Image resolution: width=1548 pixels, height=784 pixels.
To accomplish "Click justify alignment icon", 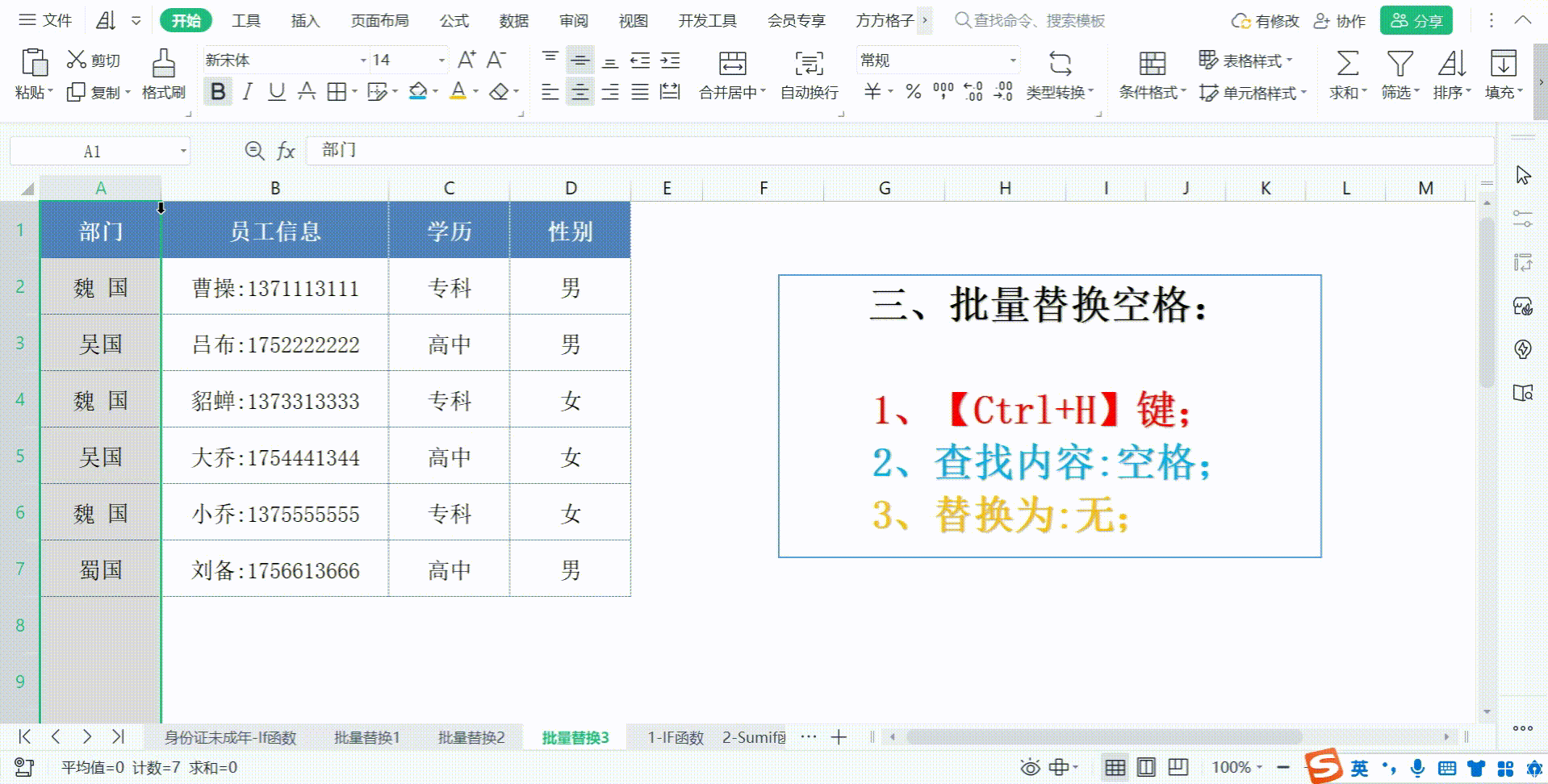I will tap(640, 92).
